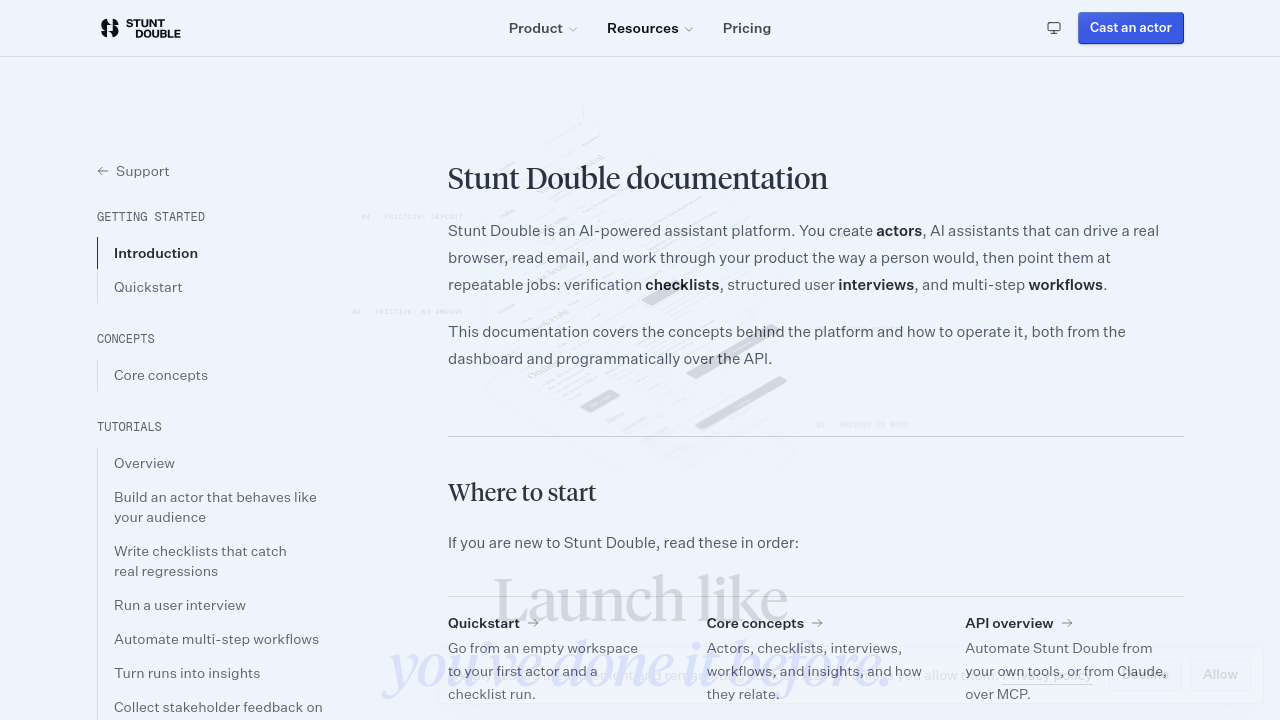
Task: Click the GETTING STARTED section label
Action: pos(151,217)
